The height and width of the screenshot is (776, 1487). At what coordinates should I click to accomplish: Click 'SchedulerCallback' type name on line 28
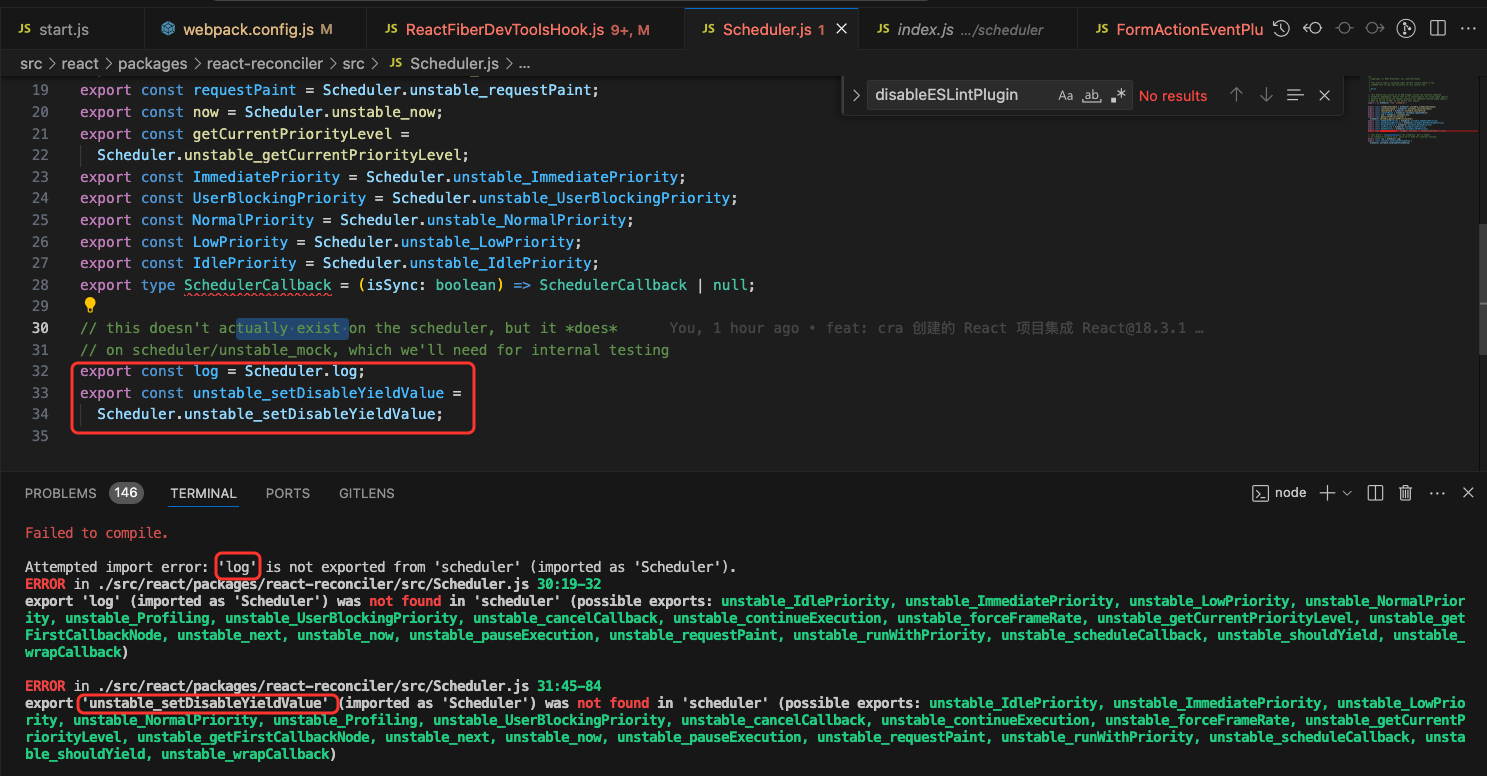tap(258, 285)
